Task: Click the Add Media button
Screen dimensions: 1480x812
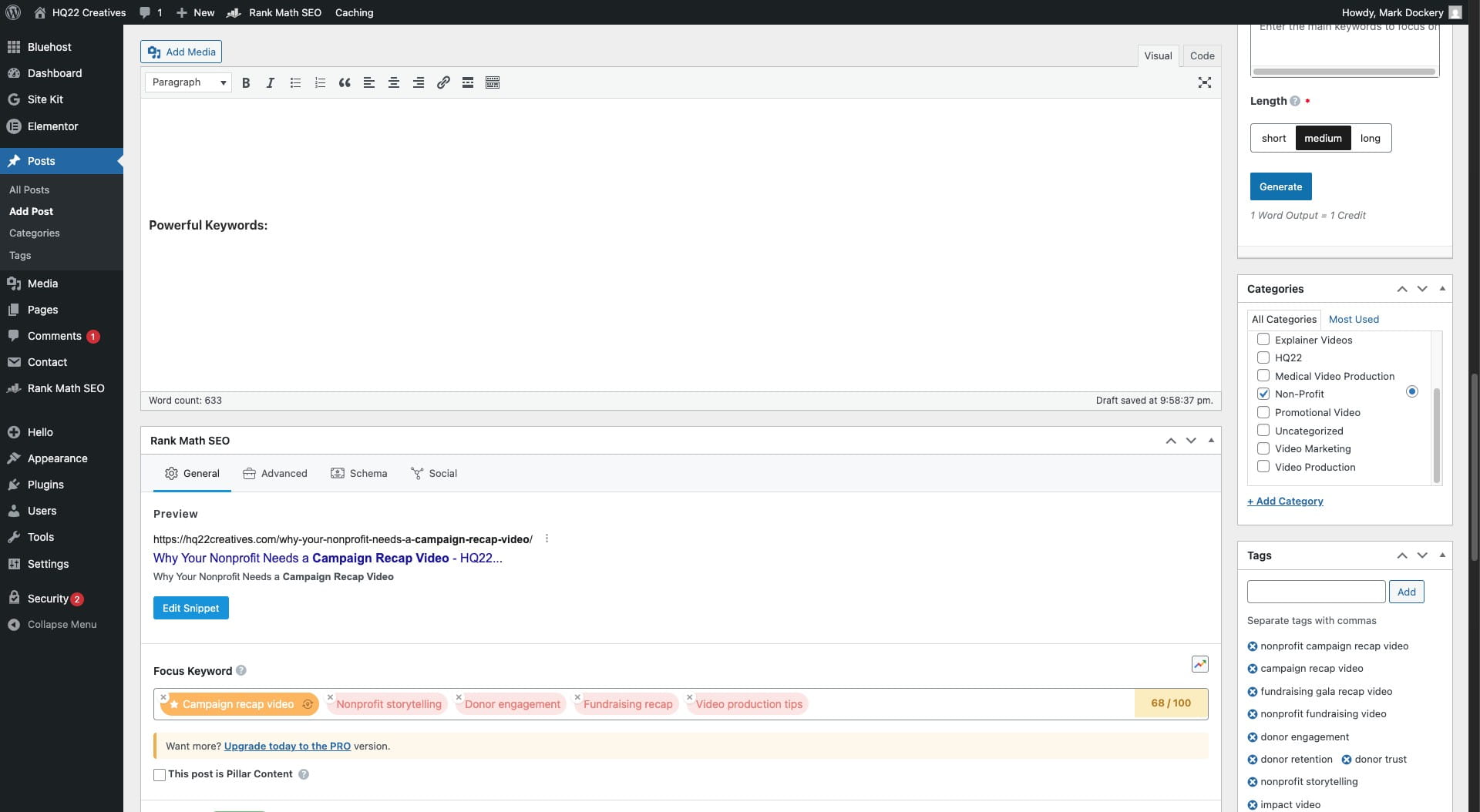Action: pos(181,52)
